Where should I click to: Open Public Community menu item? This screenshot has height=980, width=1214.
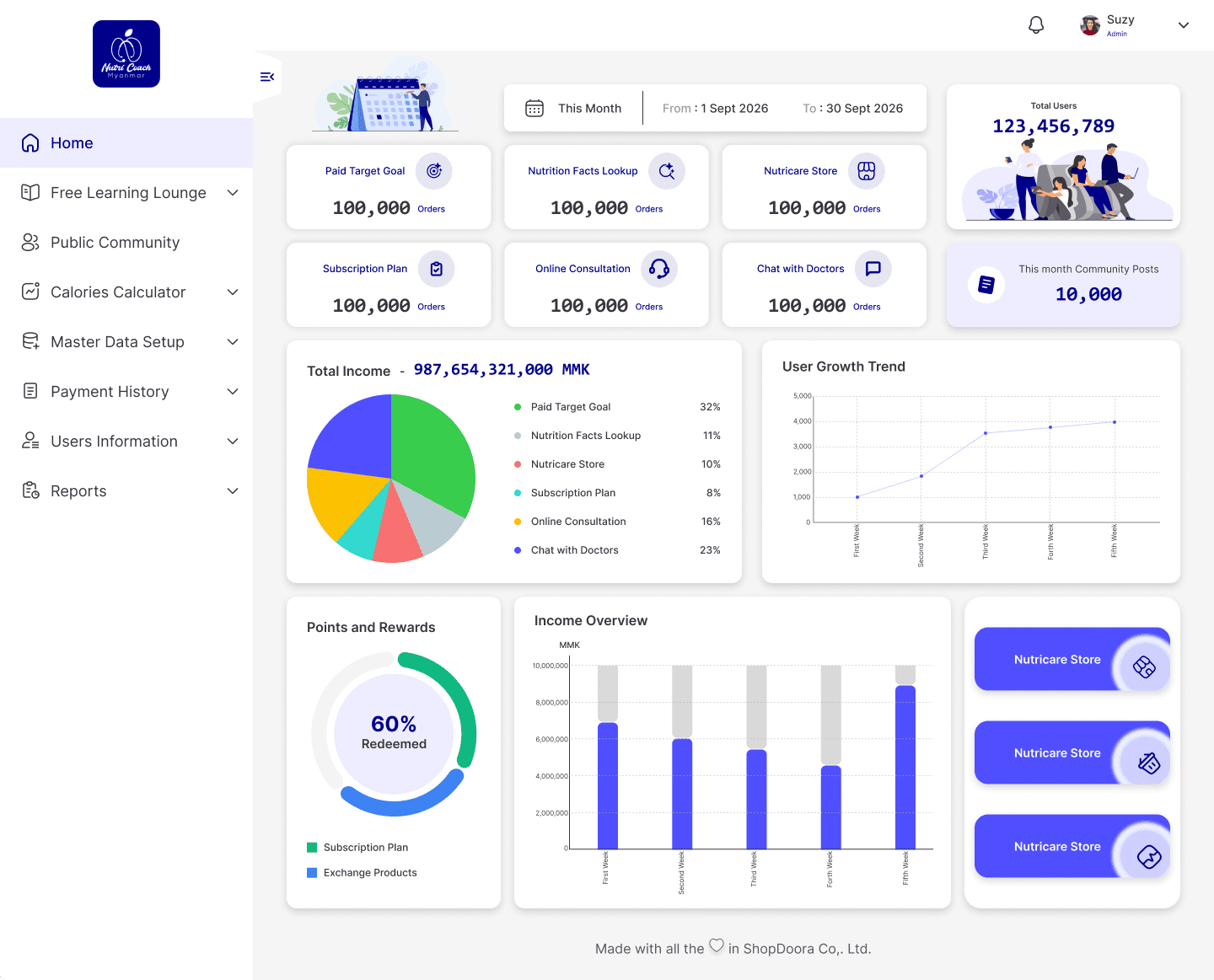(126, 243)
